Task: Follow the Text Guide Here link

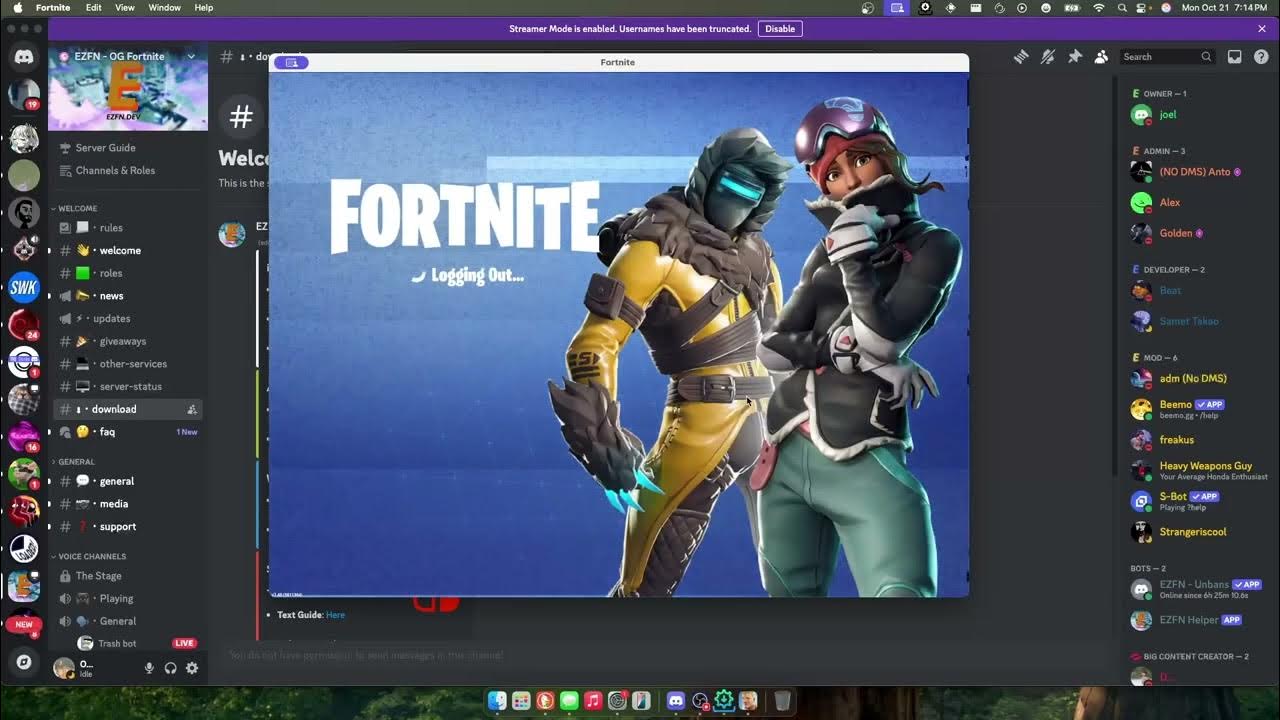Action: 335,615
